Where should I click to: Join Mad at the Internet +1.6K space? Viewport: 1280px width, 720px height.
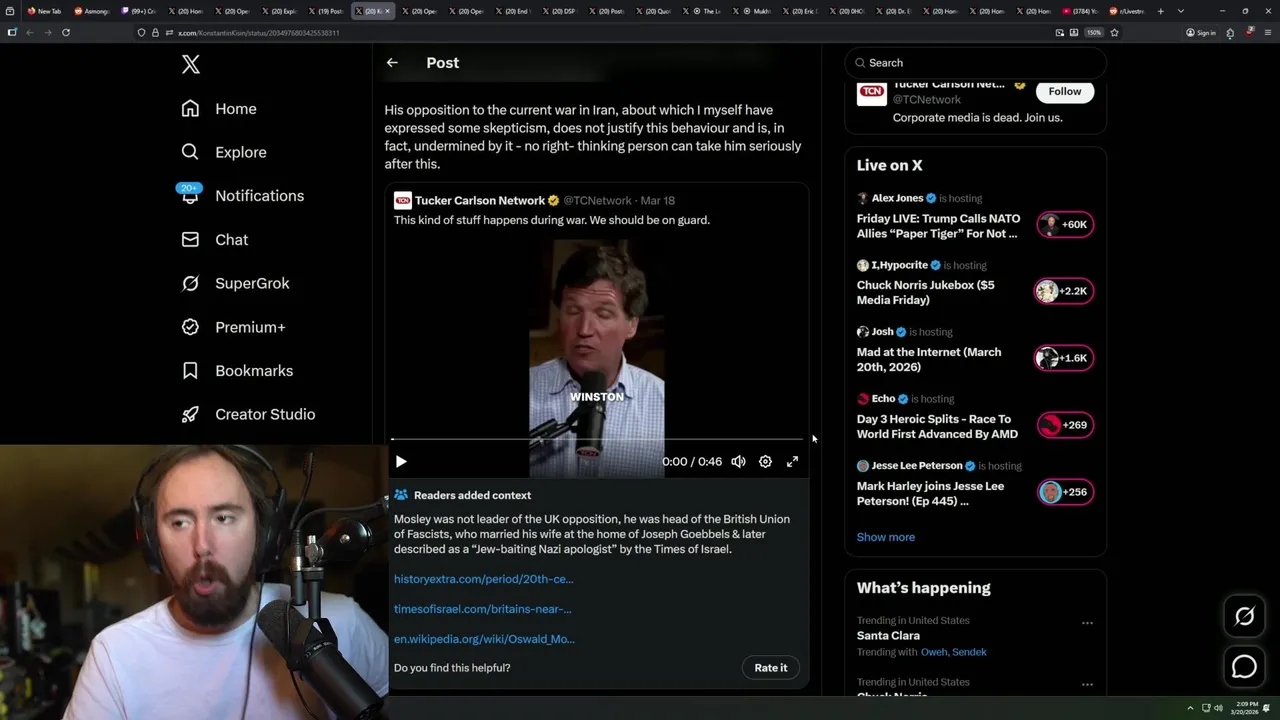point(1063,358)
